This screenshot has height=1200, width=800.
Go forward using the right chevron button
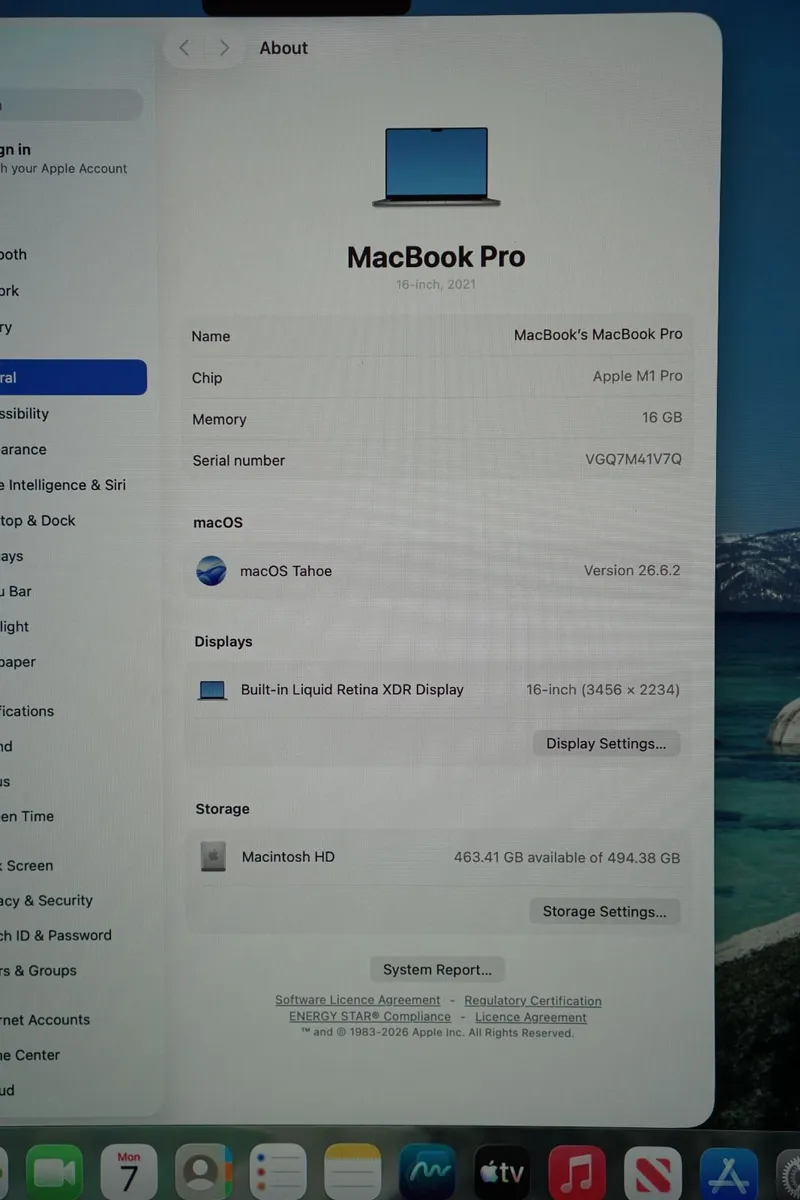click(x=224, y=48)
